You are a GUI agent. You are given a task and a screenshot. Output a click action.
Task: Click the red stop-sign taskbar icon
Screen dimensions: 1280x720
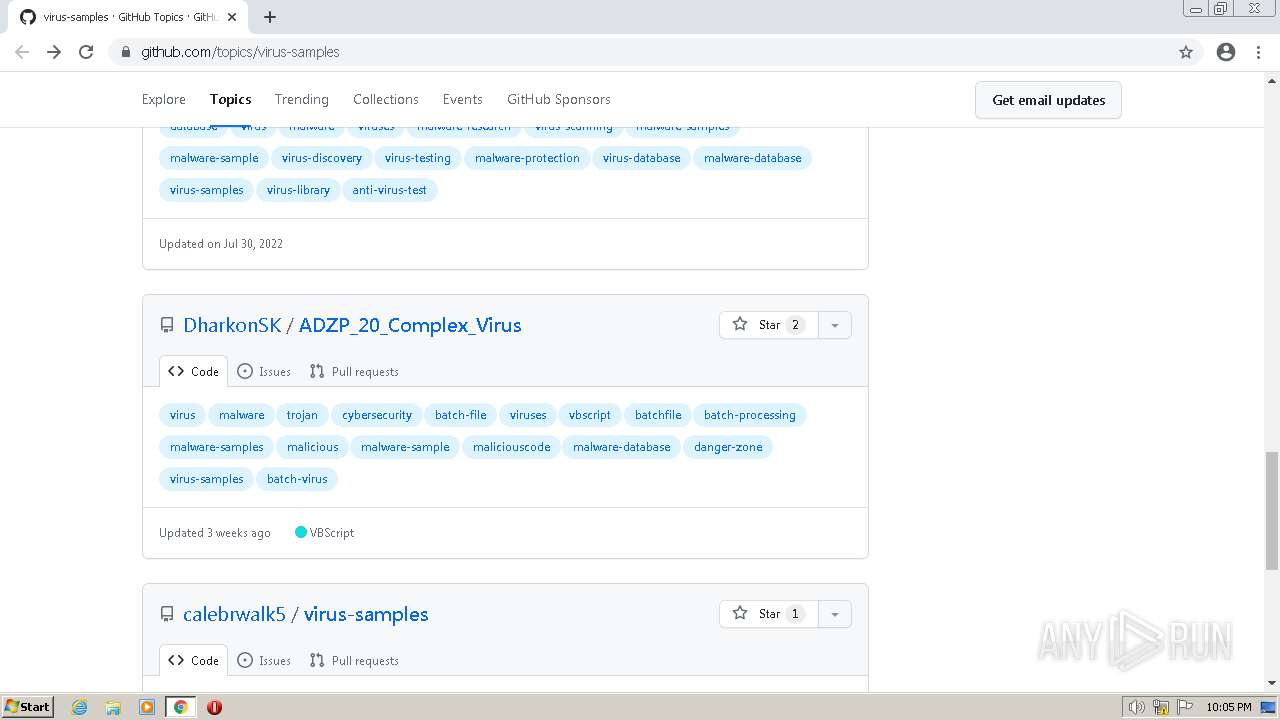[214, 707]
